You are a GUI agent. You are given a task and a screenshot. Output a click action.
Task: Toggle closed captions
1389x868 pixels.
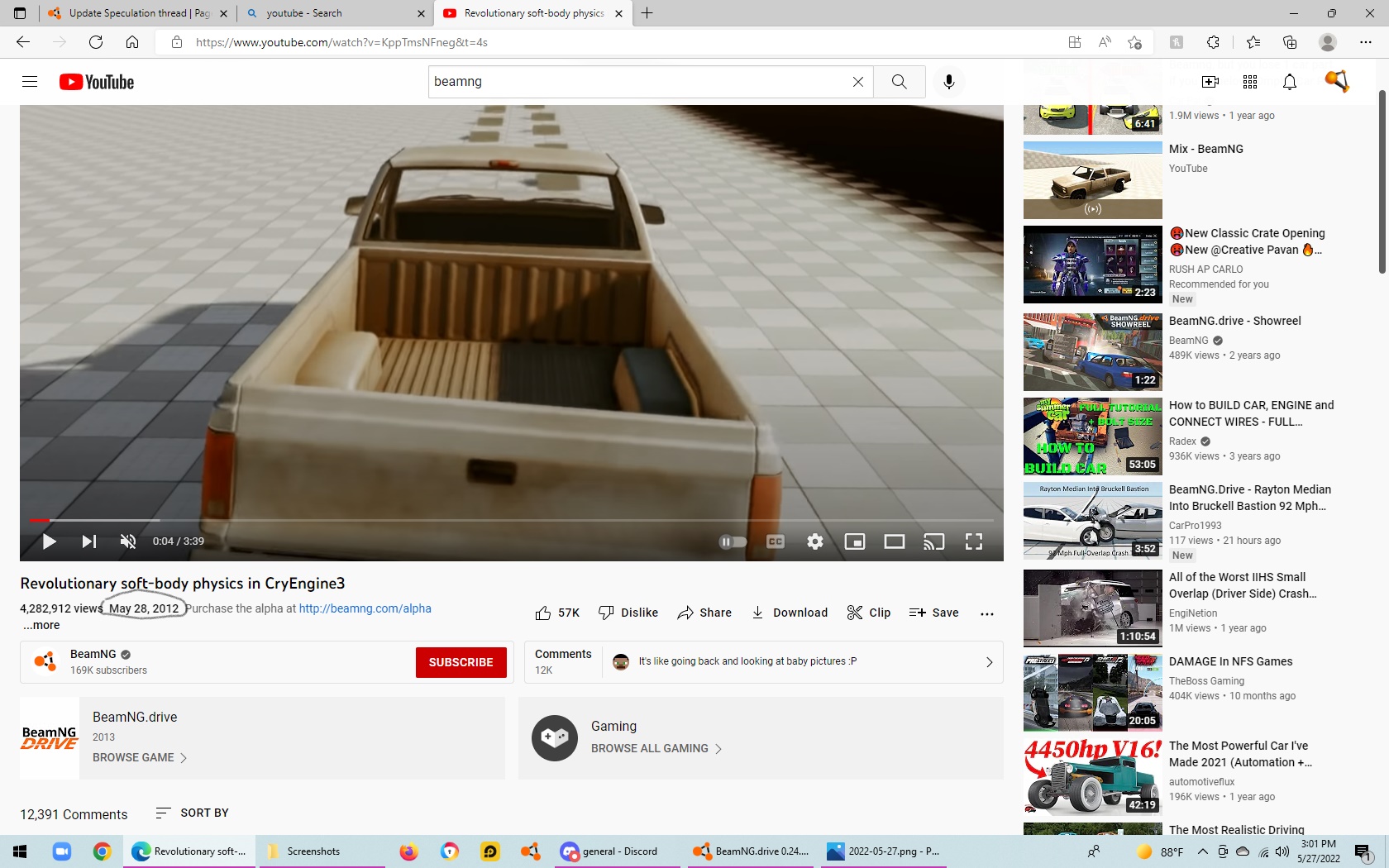coord(776,541)
